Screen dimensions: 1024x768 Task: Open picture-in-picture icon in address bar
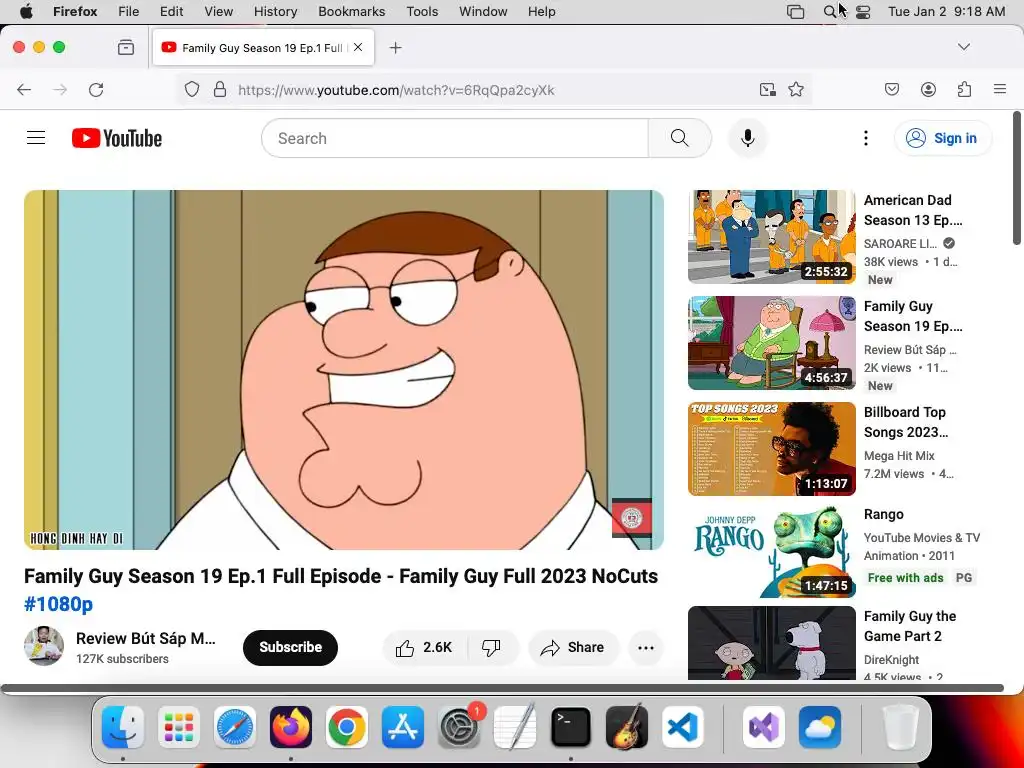(768, 89)
